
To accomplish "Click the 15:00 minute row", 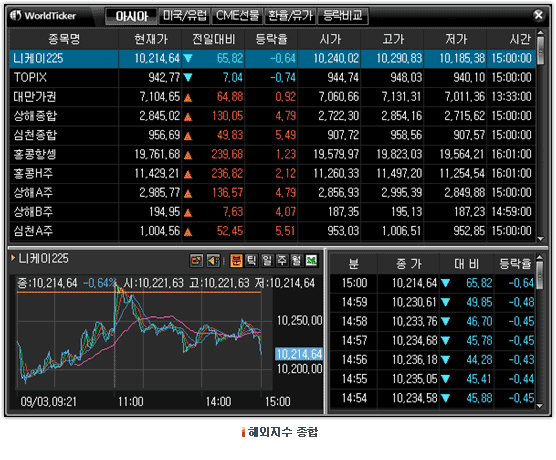I will [x=432, y=283].
